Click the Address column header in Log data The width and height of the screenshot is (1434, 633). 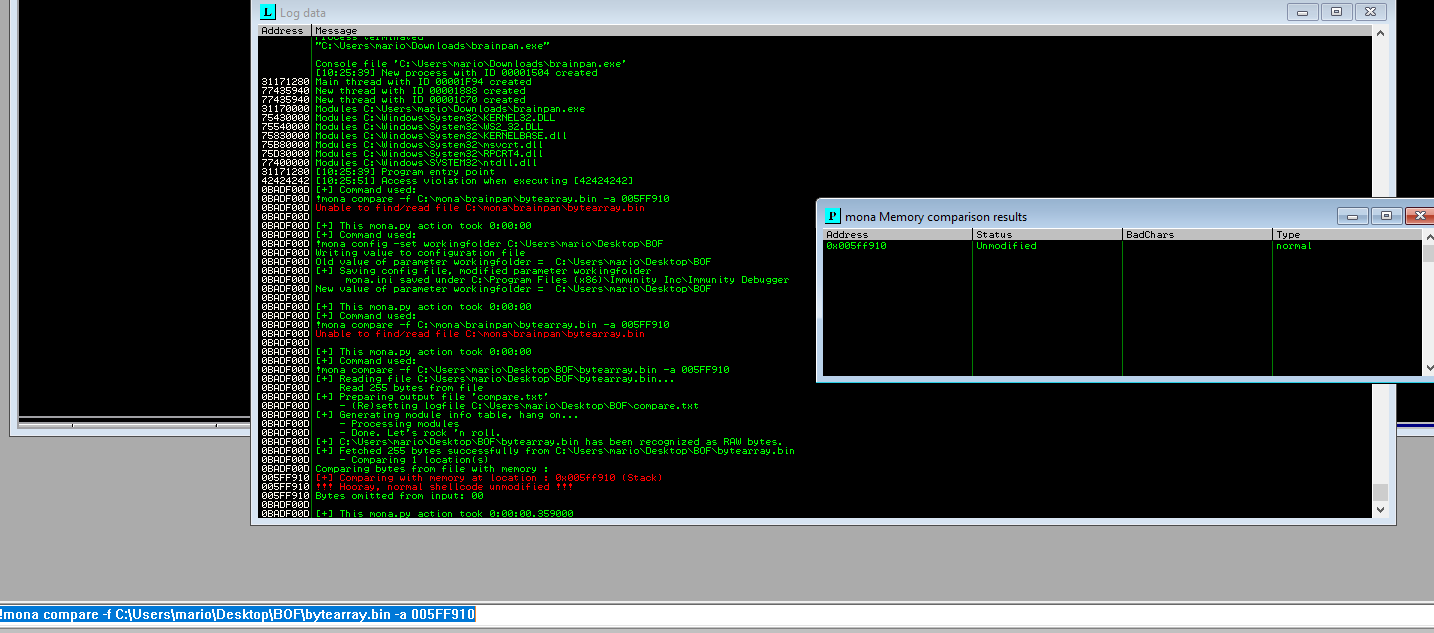(x=285, y=31)
